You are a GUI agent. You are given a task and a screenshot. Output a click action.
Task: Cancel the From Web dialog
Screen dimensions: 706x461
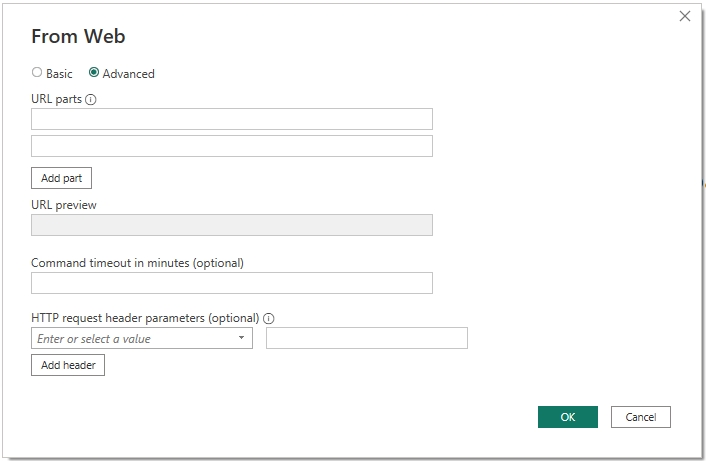pos(640,417)
